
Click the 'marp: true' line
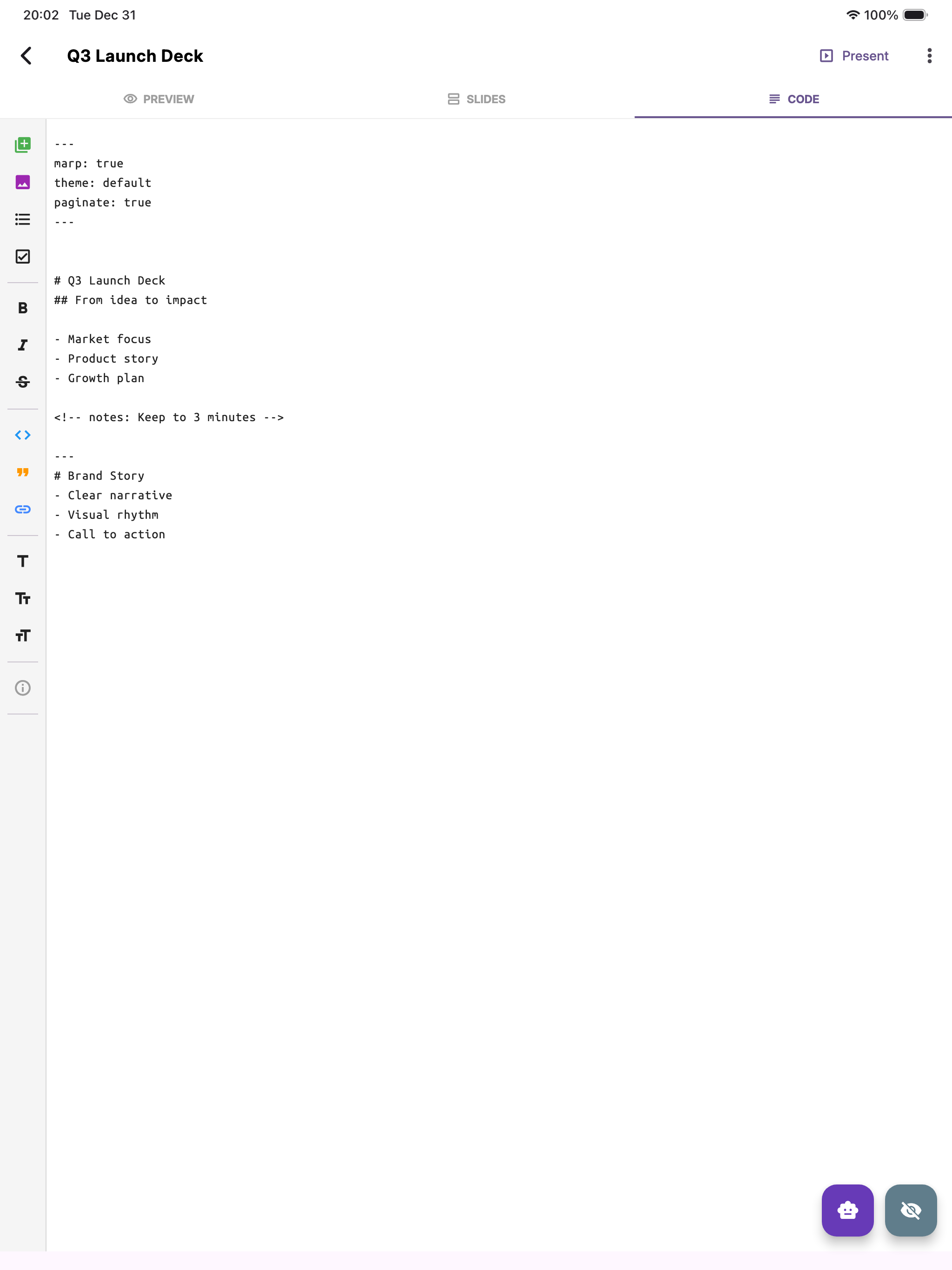pyautogui.click(x=88, y=164)
